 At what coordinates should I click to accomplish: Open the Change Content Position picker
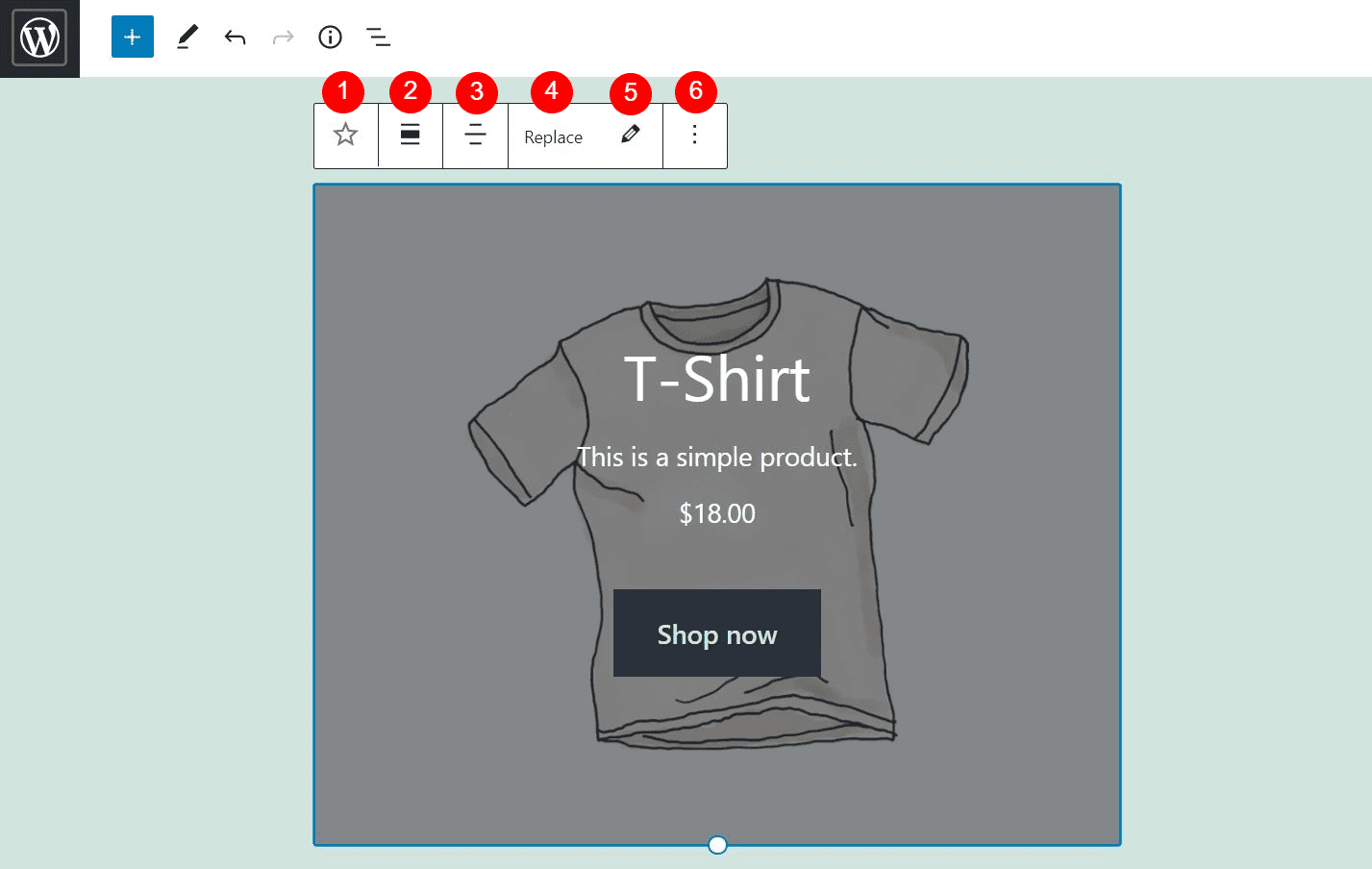[475, 136]
